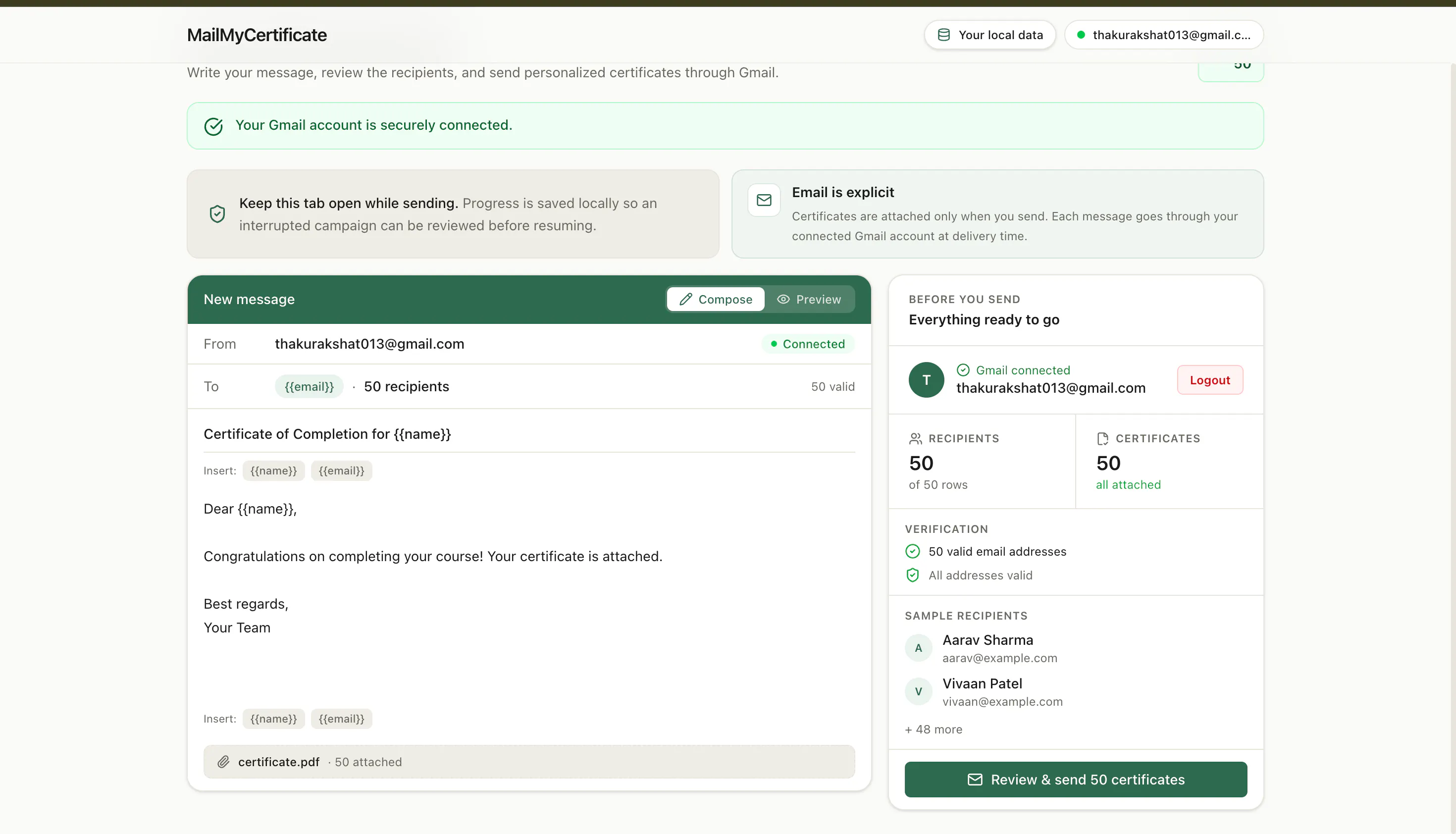
Task: Click shield icon beside All addresses valid
Action: (912, 575)
